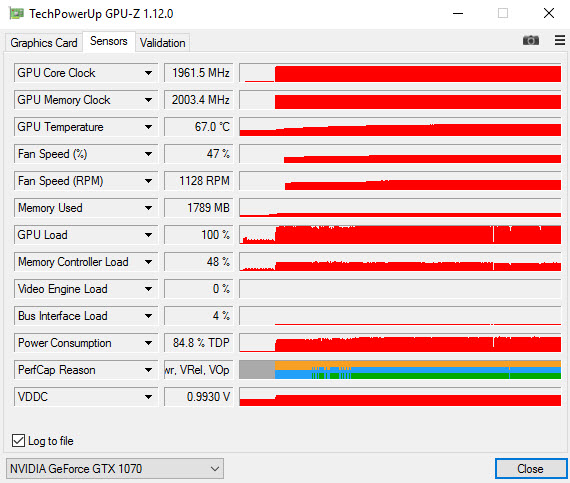
Task: Click the 4 % bus interface value
Action: (x=198, y=316)
